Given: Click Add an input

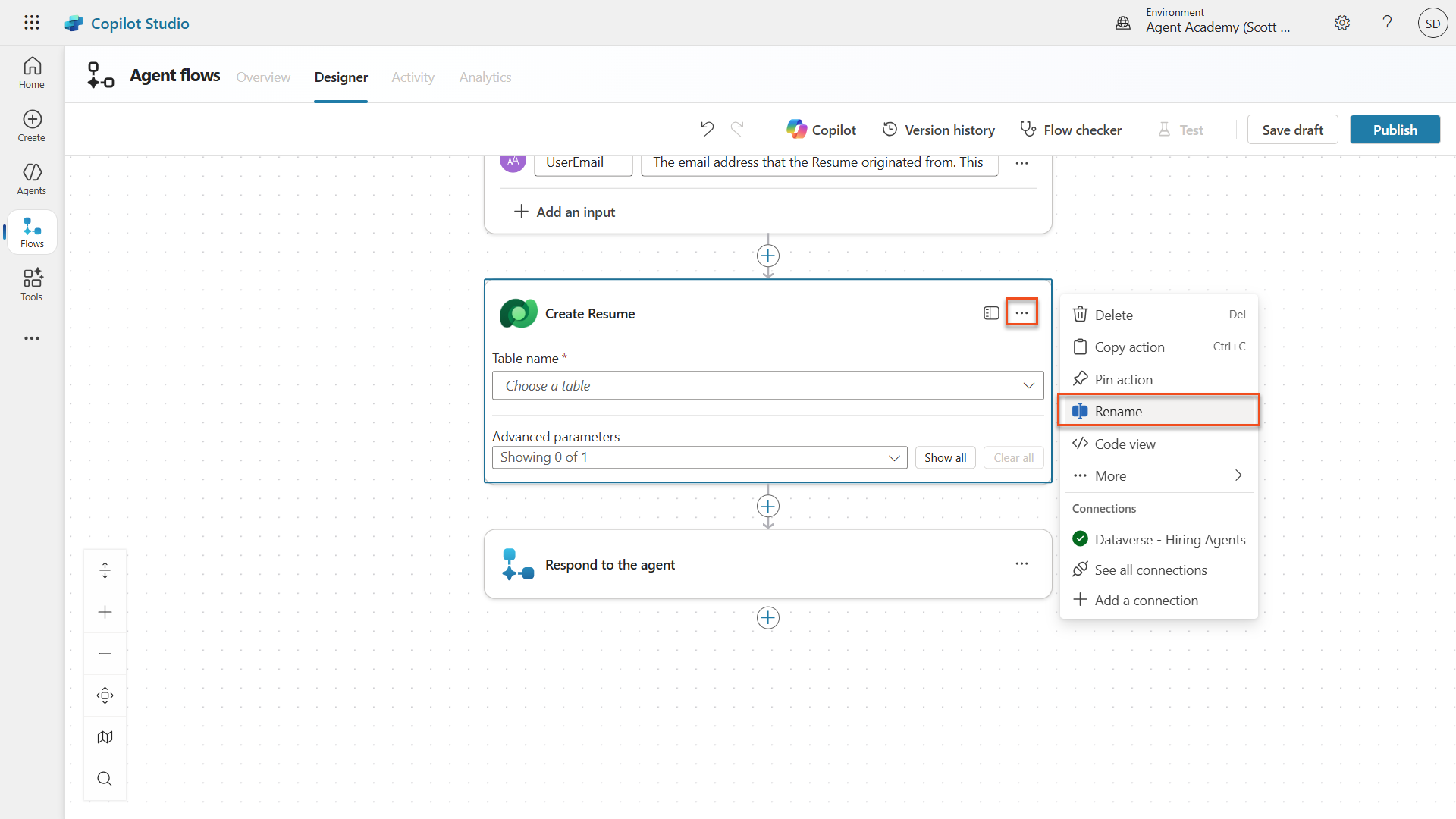Looking at the screenshot, I should click(x=564, y=212).
